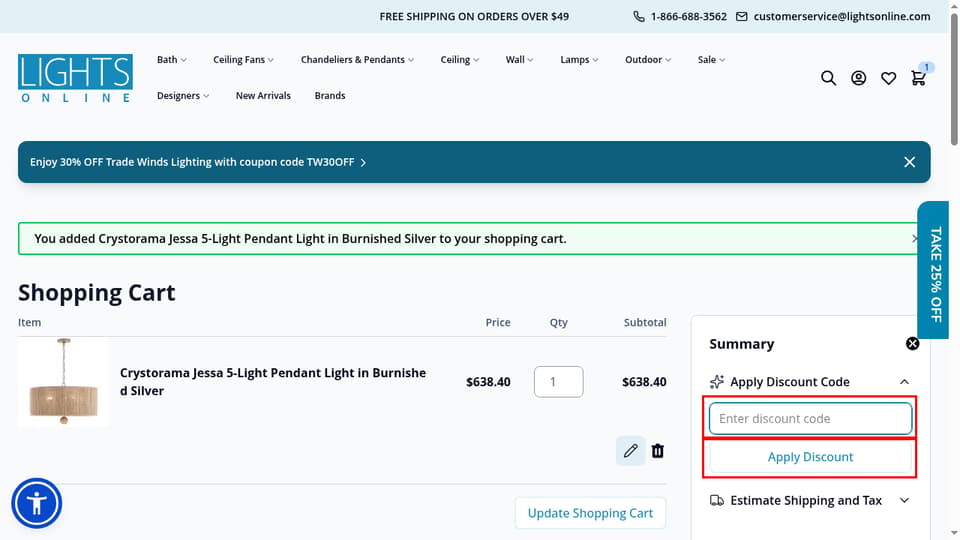The width and height of the screenshot is (960, 540).
Task: Click the Apply Discount button
Action: 810,457
